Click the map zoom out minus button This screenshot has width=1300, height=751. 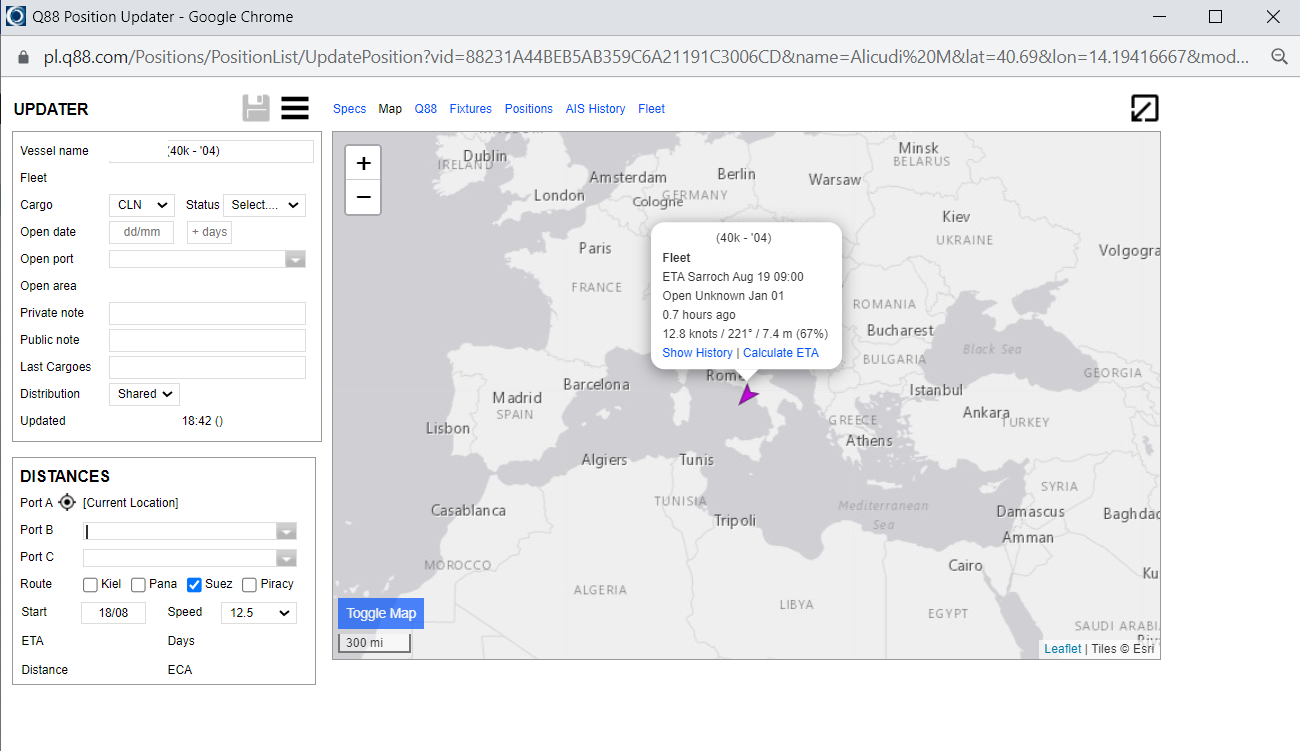click(x=363, y=197)
